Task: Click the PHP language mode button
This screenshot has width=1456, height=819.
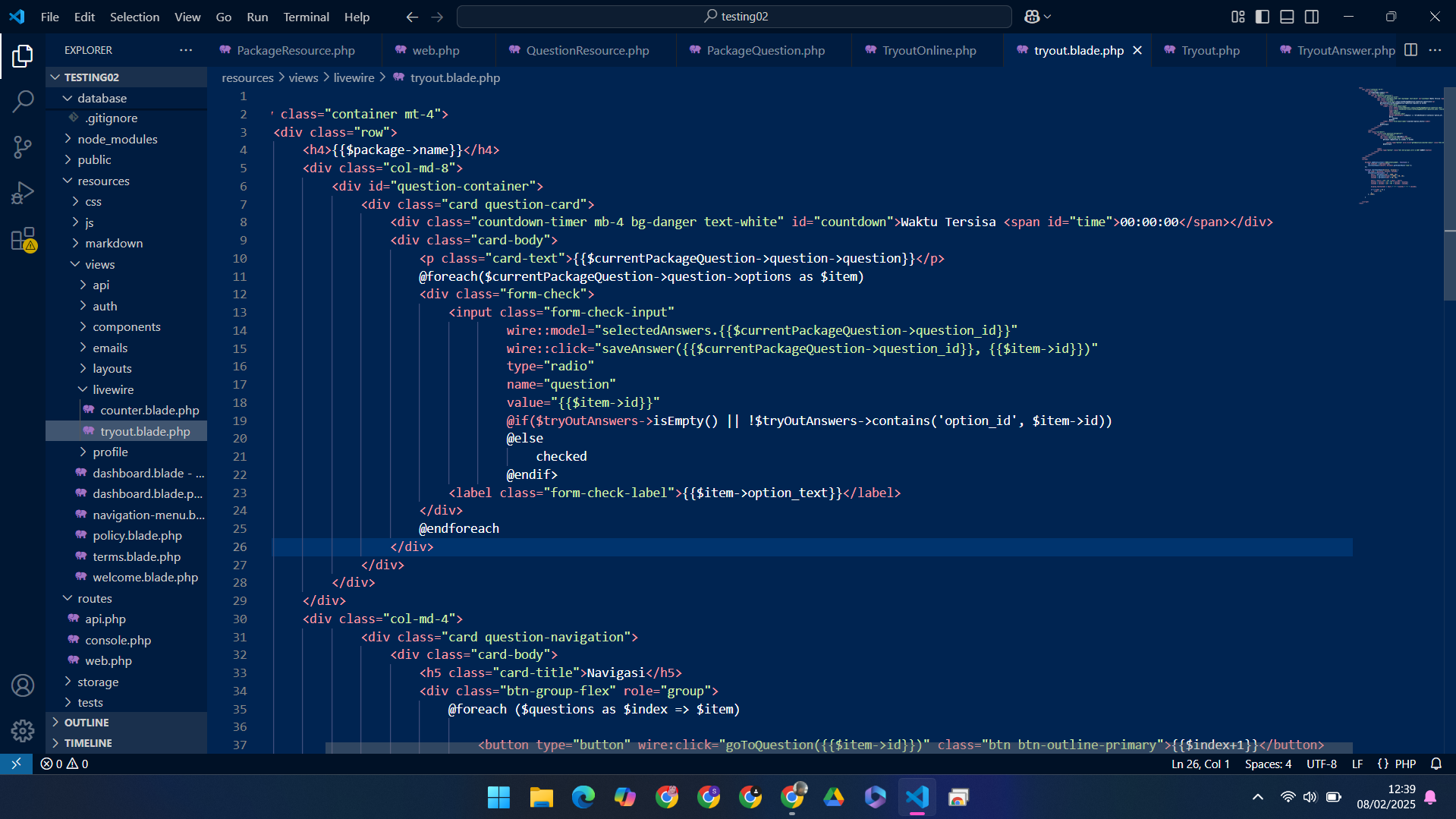Action: coord(1405,764)
